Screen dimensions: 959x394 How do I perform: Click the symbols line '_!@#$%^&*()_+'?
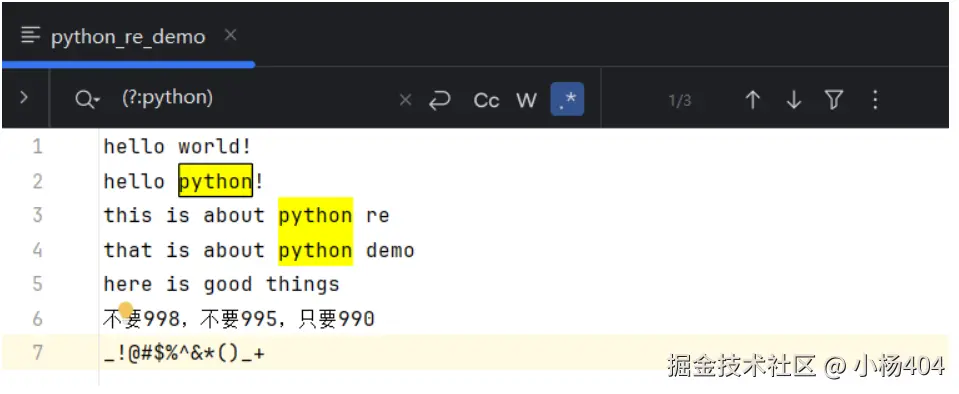[184, 354]
